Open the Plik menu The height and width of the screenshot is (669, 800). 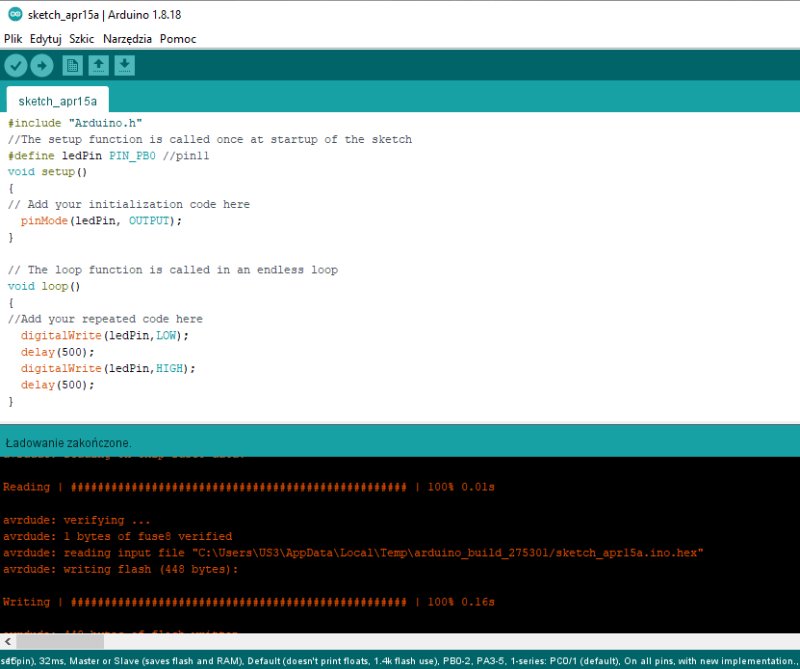click(13, 39)
